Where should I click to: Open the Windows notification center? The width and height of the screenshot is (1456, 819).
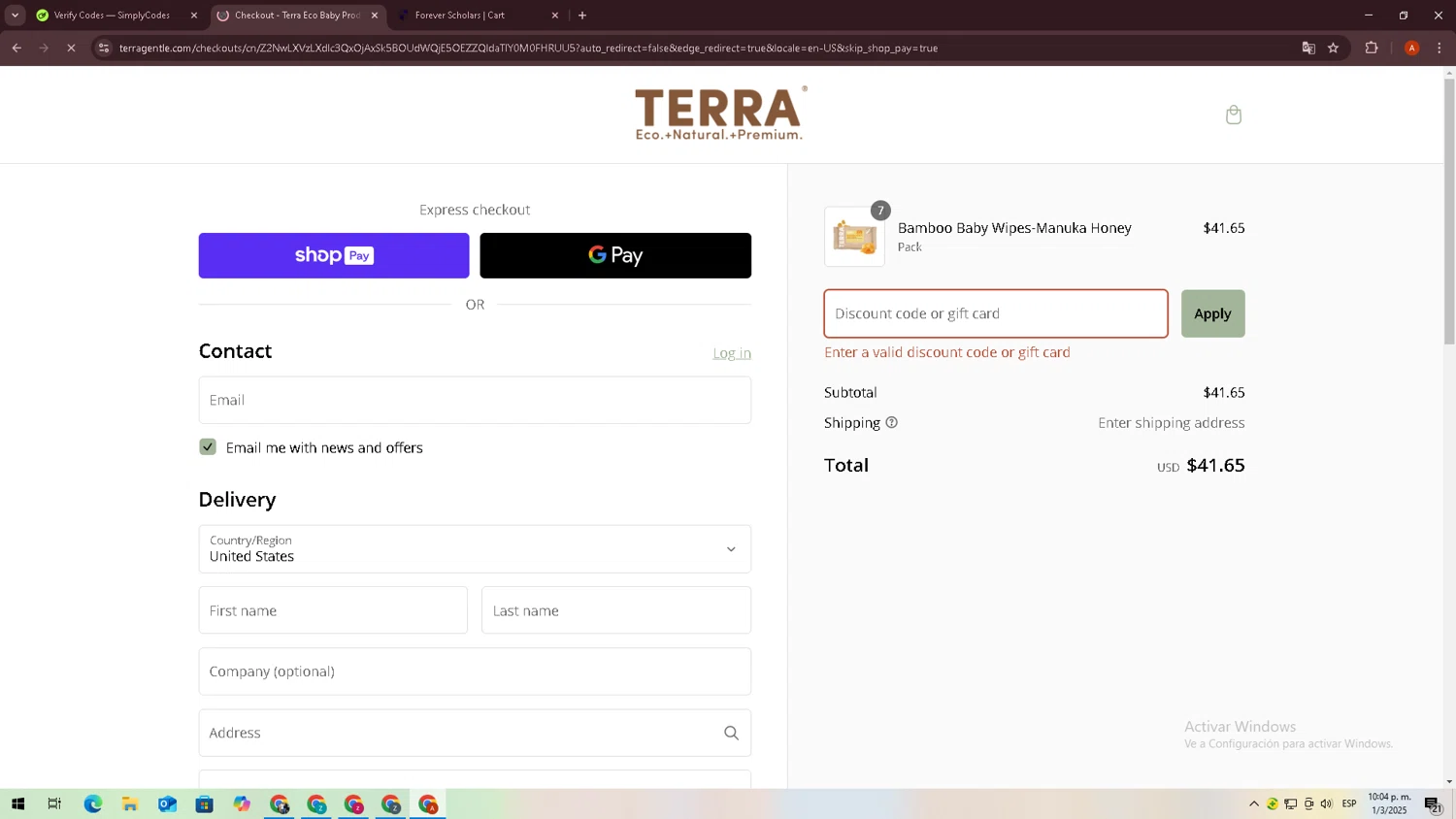pyautogui.click(x=1433, y=803)
